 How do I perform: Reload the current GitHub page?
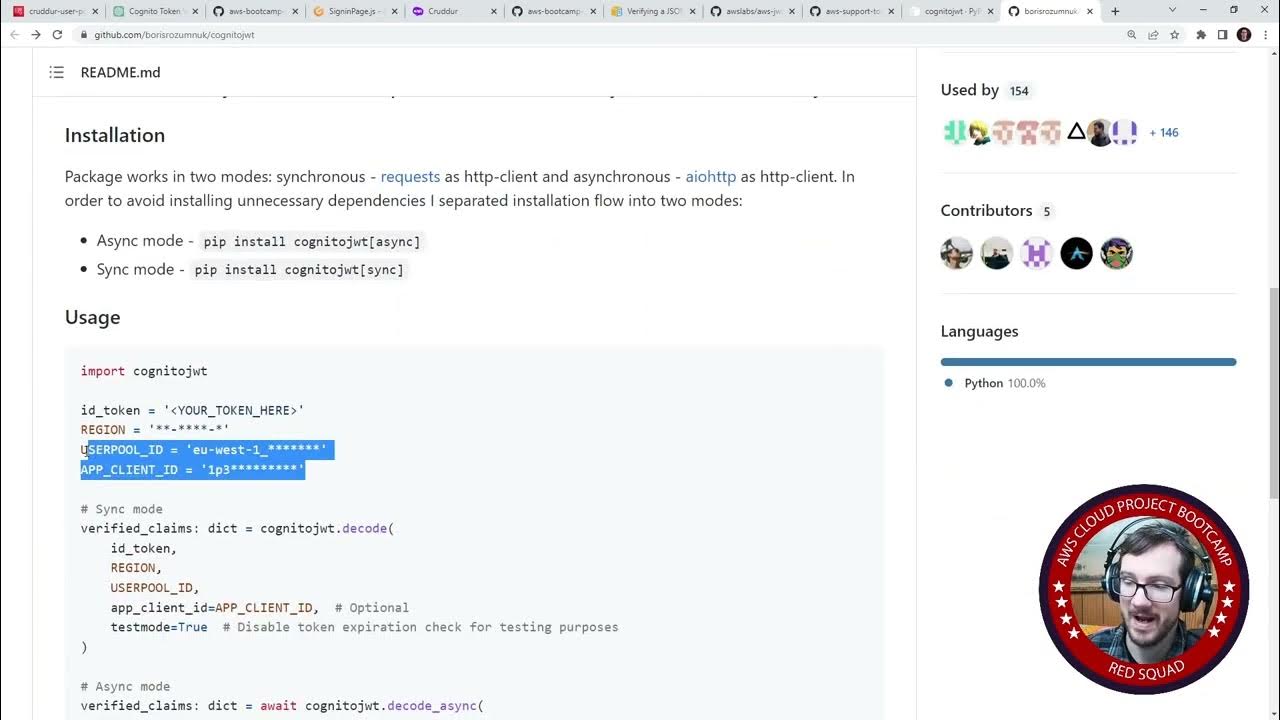pos(57,34)
